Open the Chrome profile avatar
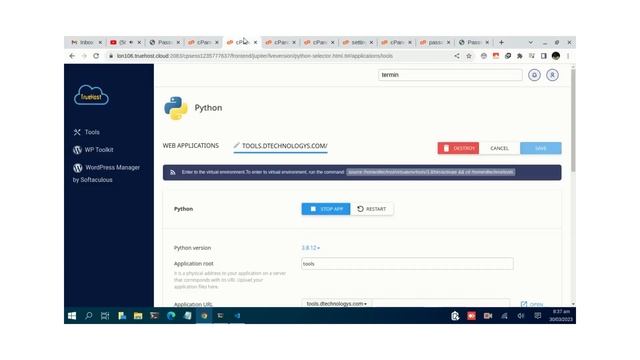 click(556, 56)
